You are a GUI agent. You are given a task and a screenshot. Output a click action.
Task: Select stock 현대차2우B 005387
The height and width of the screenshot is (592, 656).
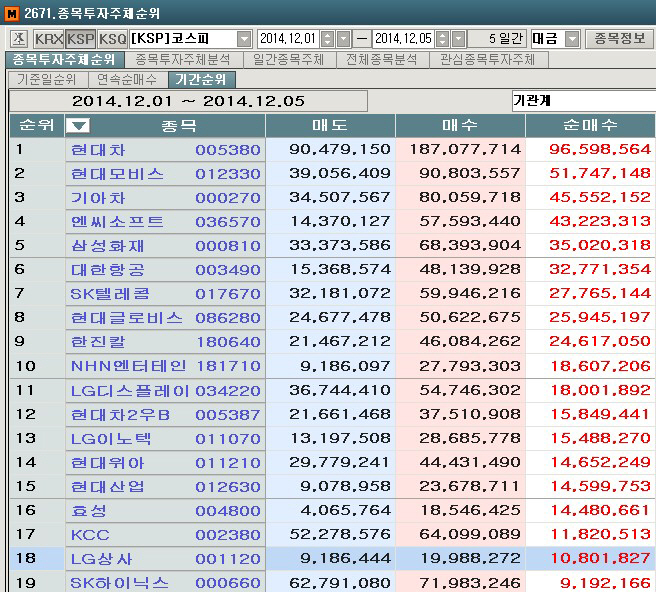pos(165,415)
